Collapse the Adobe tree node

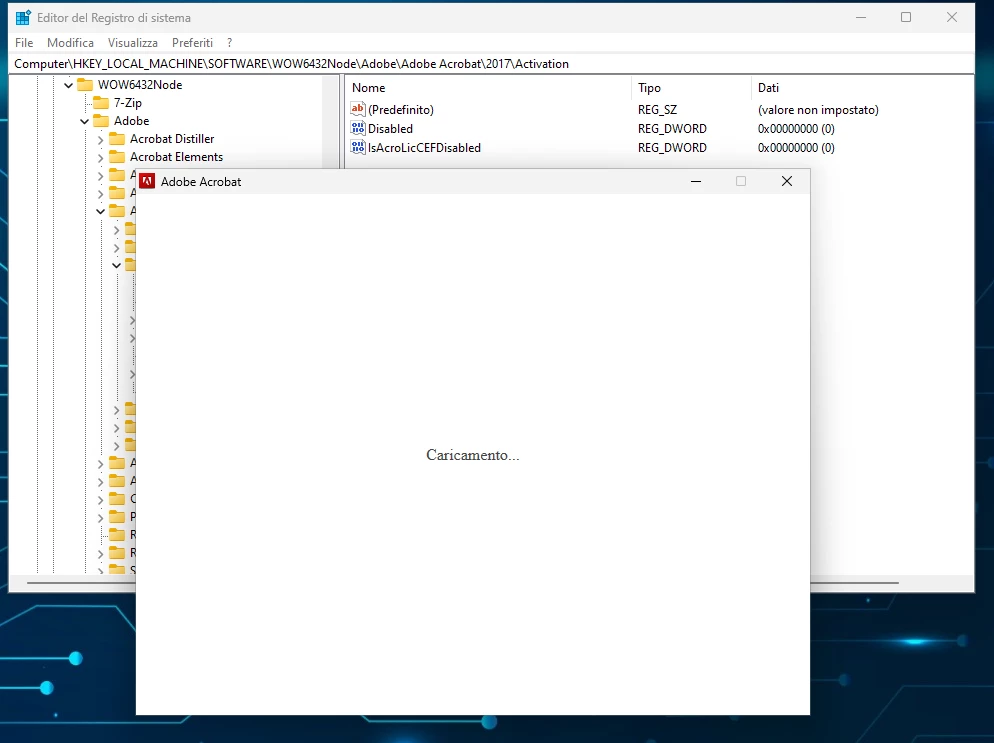coord(84,121)
